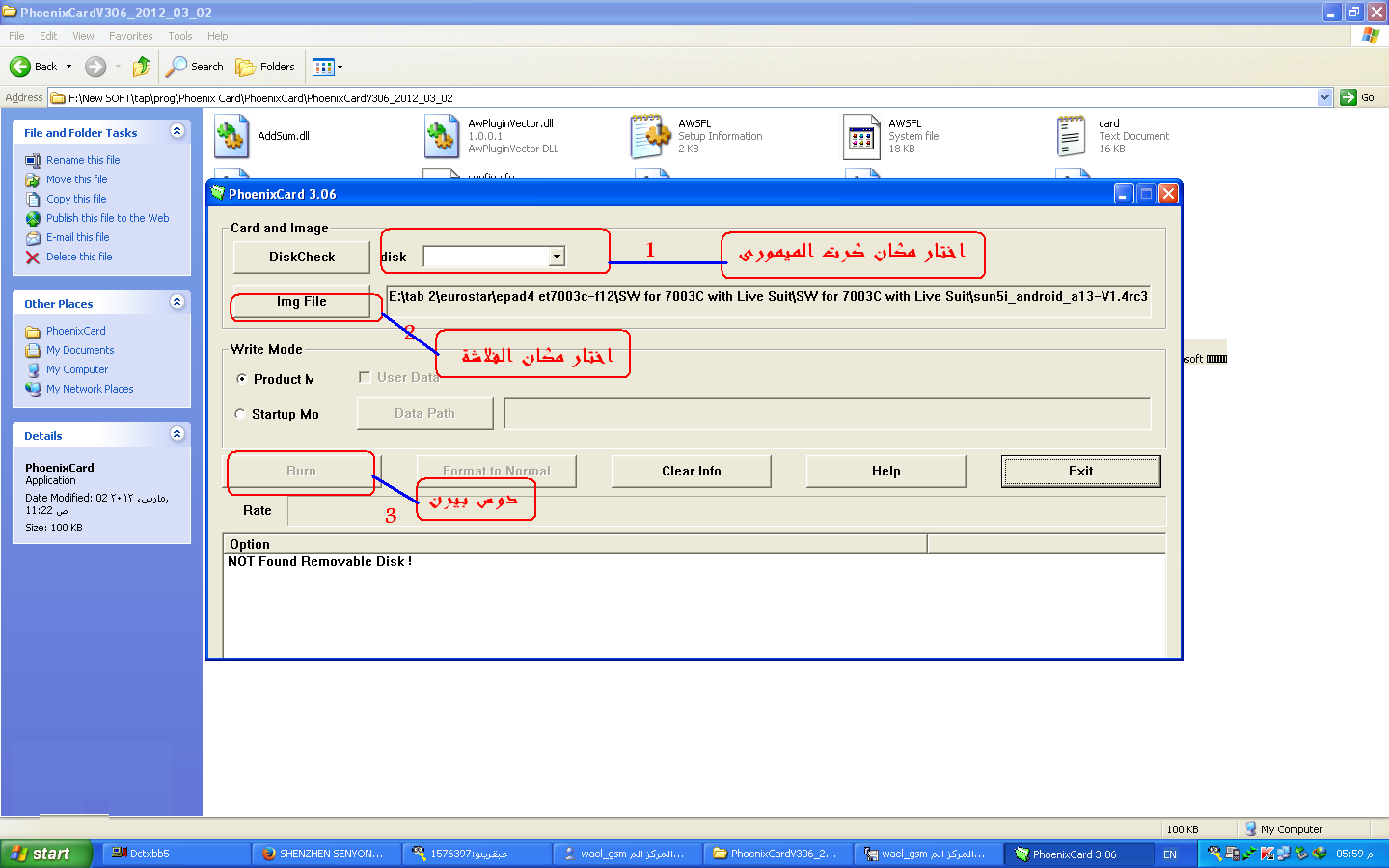Open the Edit menu in Explorer
The height and width of the screenshot is (868, 1389).
[x=48, y=36]
